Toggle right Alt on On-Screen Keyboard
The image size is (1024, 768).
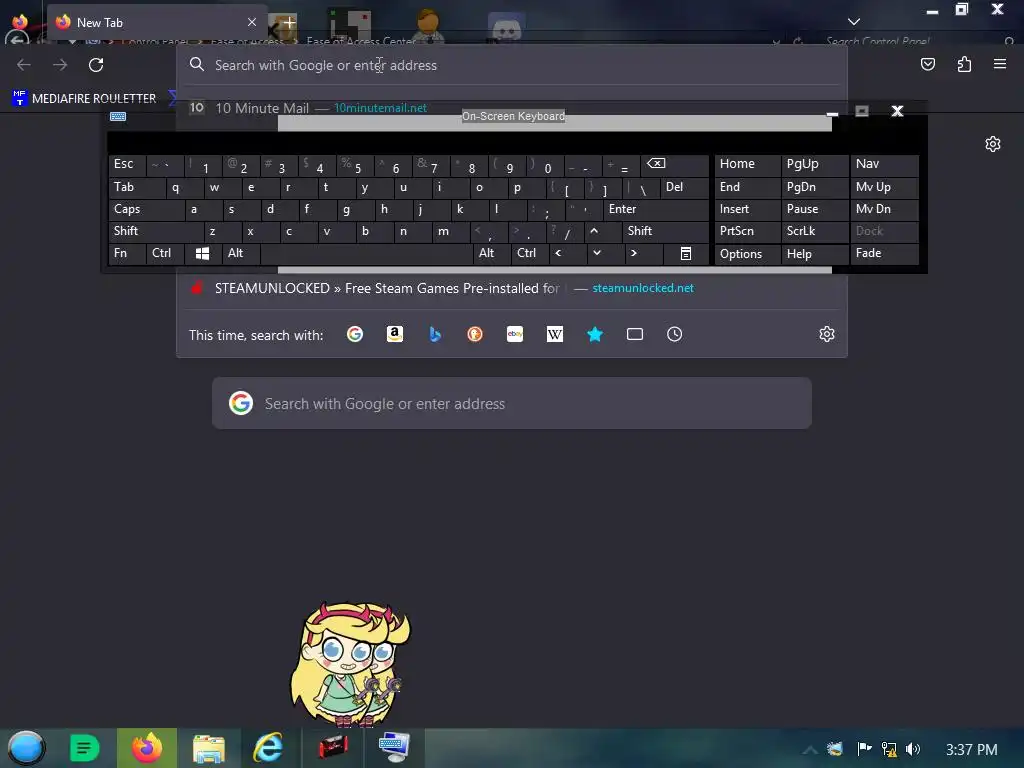(x=491, y=253)
